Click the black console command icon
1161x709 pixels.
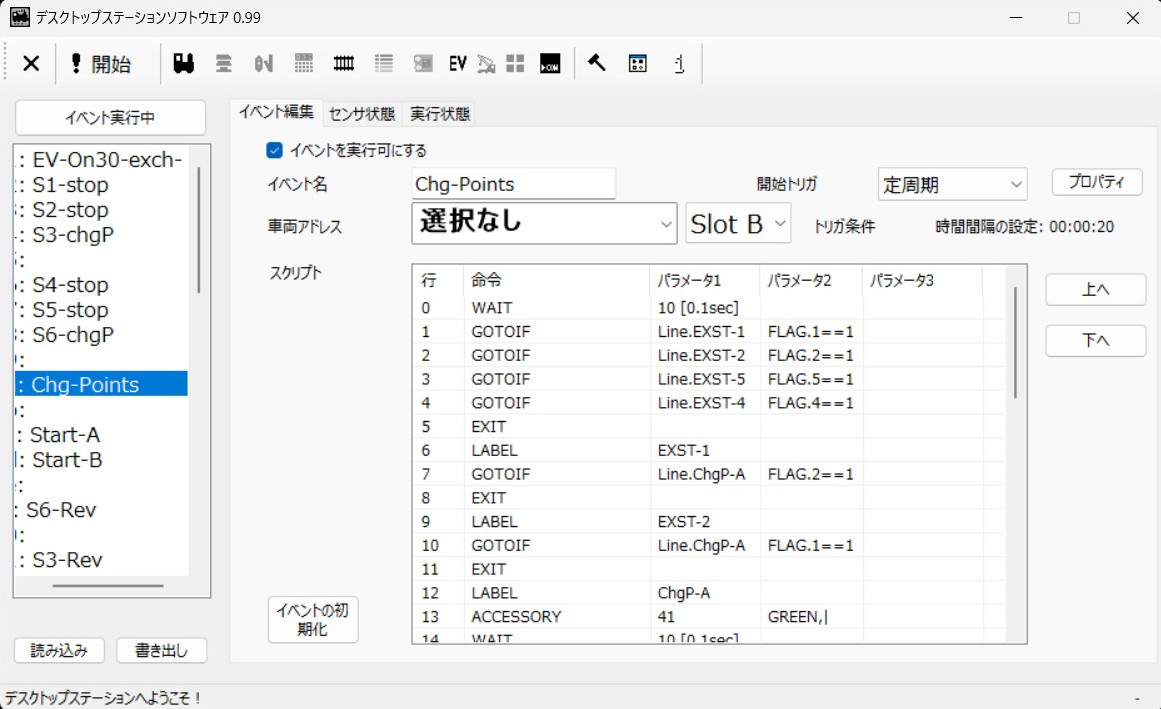point(550,64)
